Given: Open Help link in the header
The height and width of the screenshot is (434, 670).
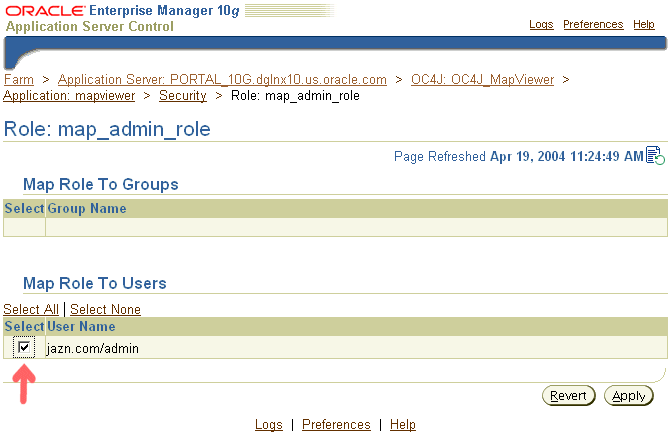Looking at the screenshot, I should pos(644,24).
